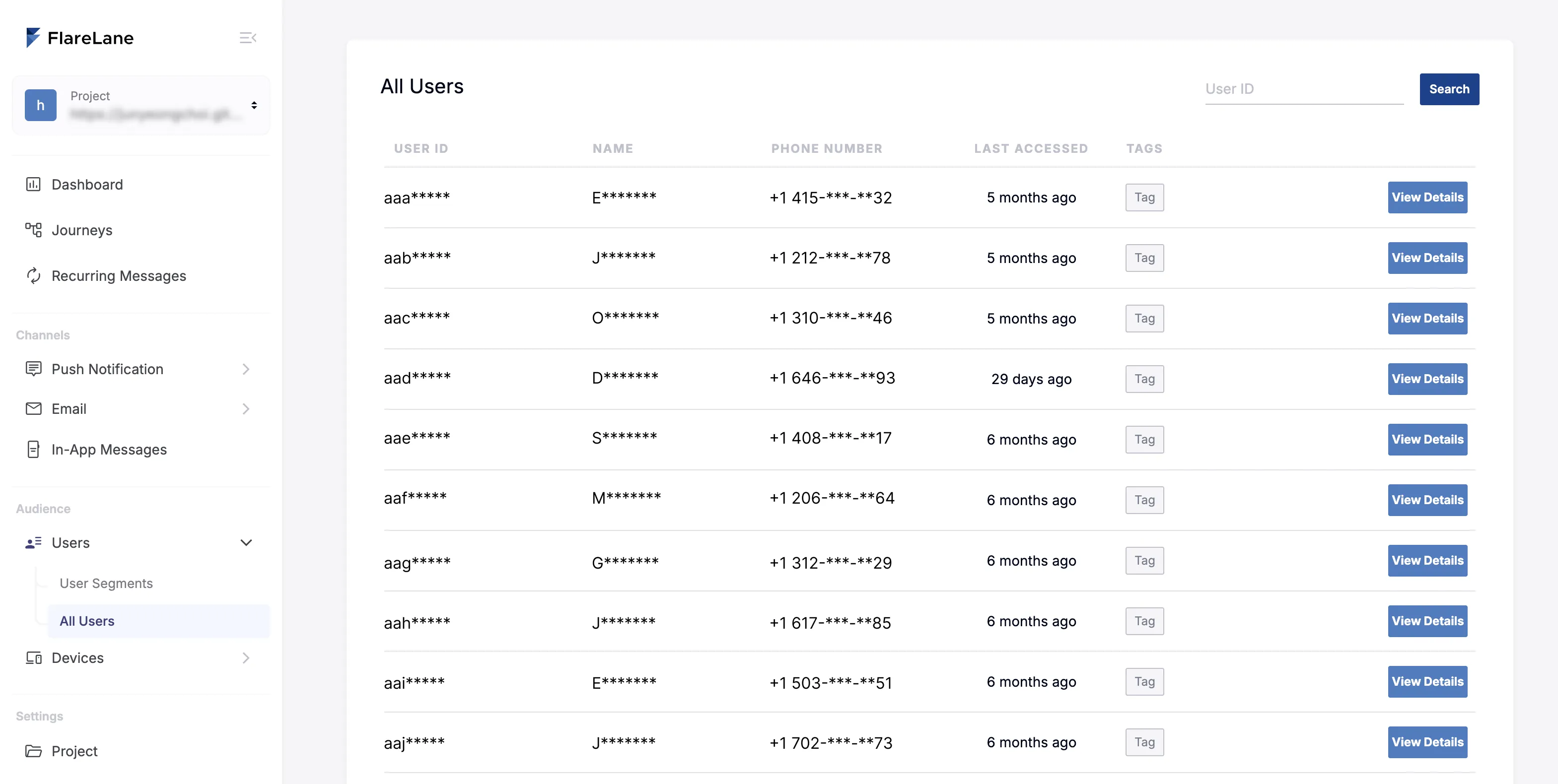Collapse the sidebar menu icon
This screenshot has height=784, width=1558.
click(248, 38)
